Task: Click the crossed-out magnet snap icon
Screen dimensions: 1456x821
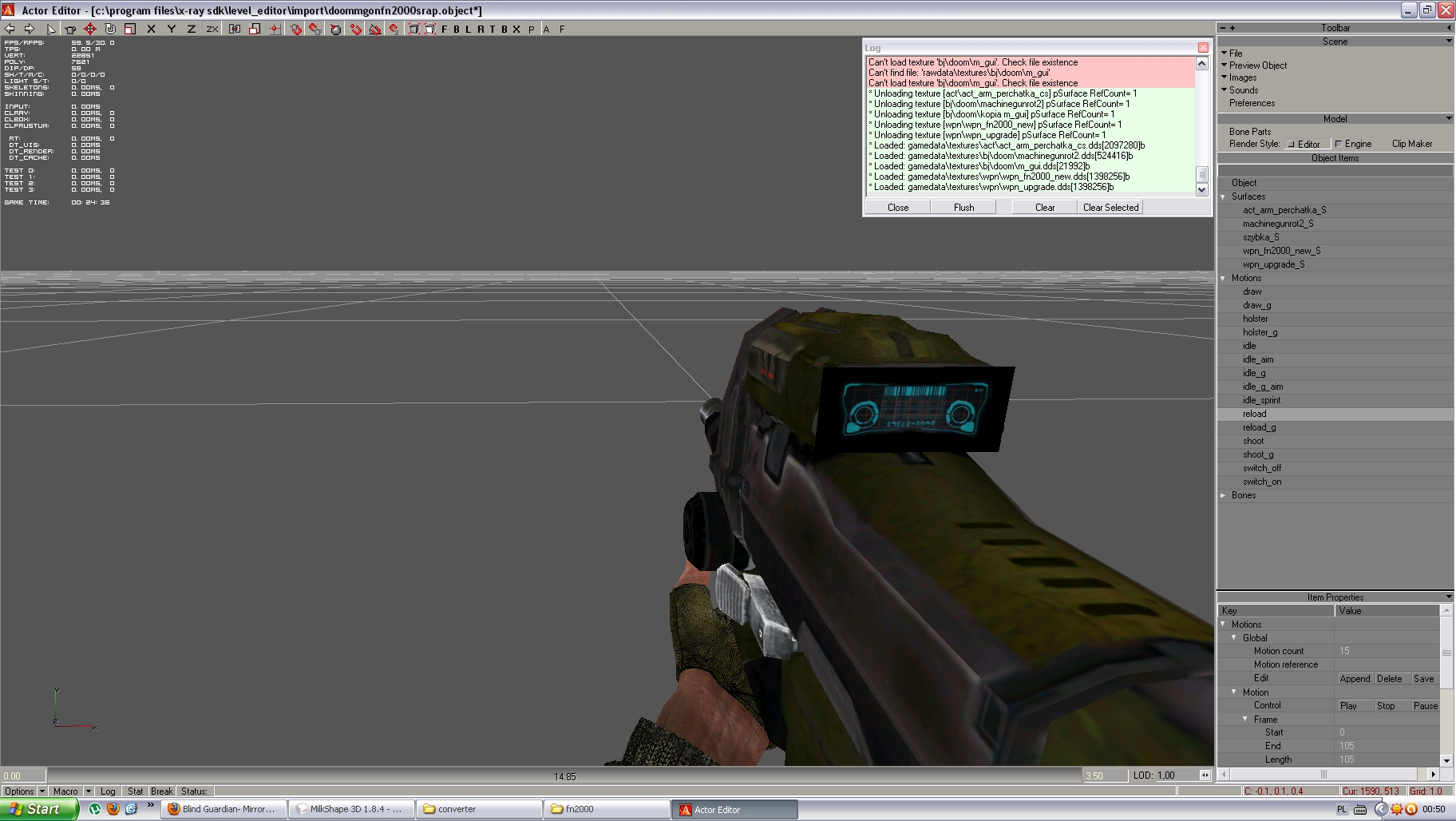Action: [375, 29]
